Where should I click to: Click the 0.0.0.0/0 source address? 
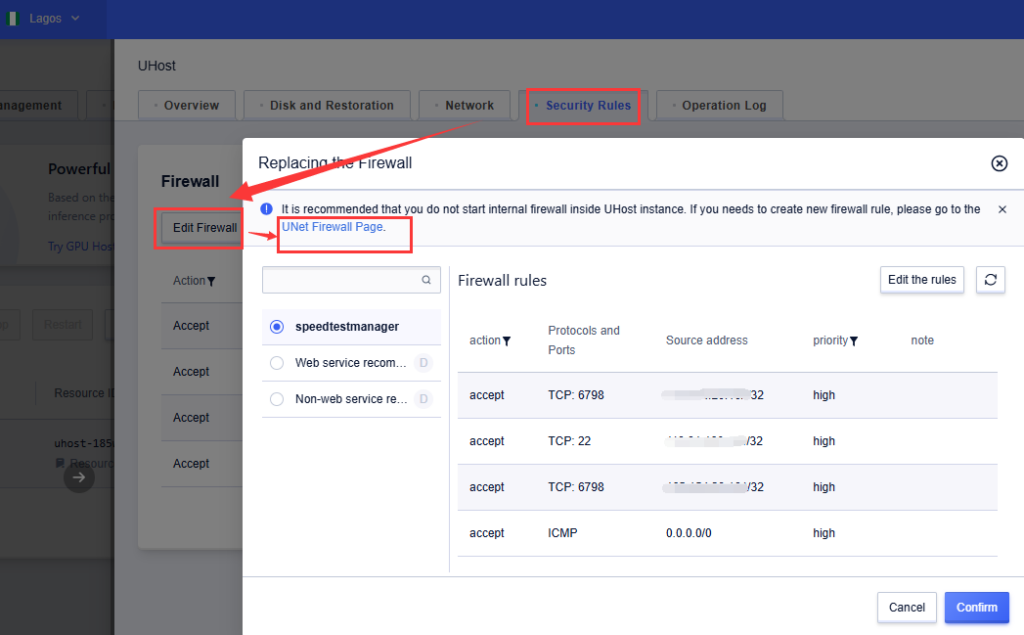click(688, 533)
